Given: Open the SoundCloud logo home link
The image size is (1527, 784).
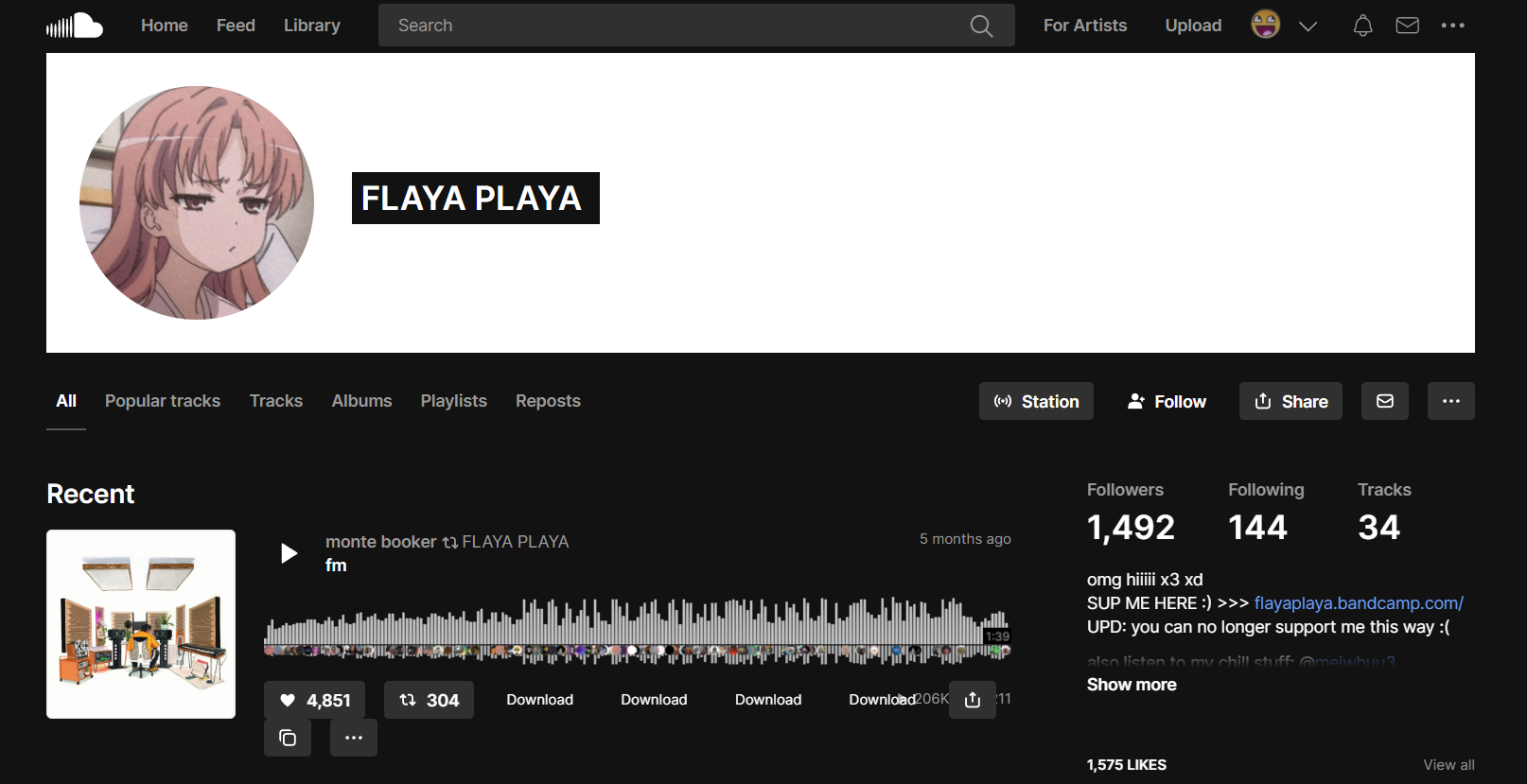Looking at the screenshot, I should [75, 26].
